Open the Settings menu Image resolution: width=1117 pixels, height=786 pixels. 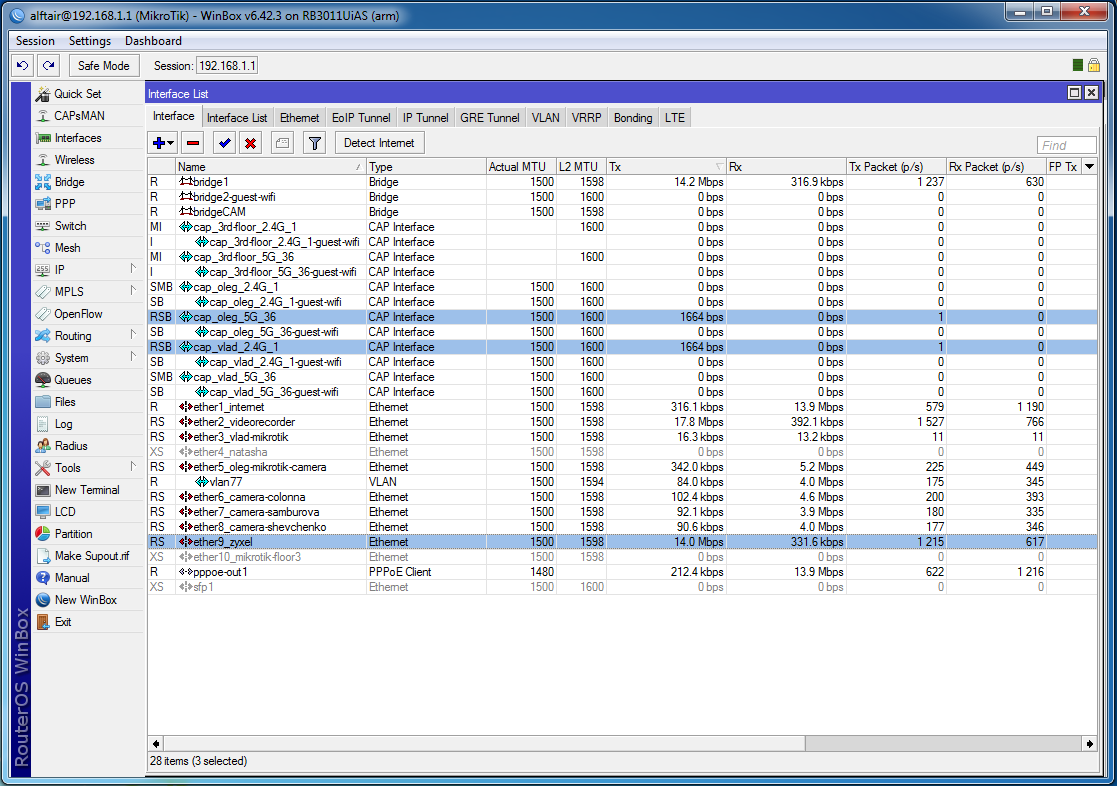pyautogui.click(x=90, y=41)
